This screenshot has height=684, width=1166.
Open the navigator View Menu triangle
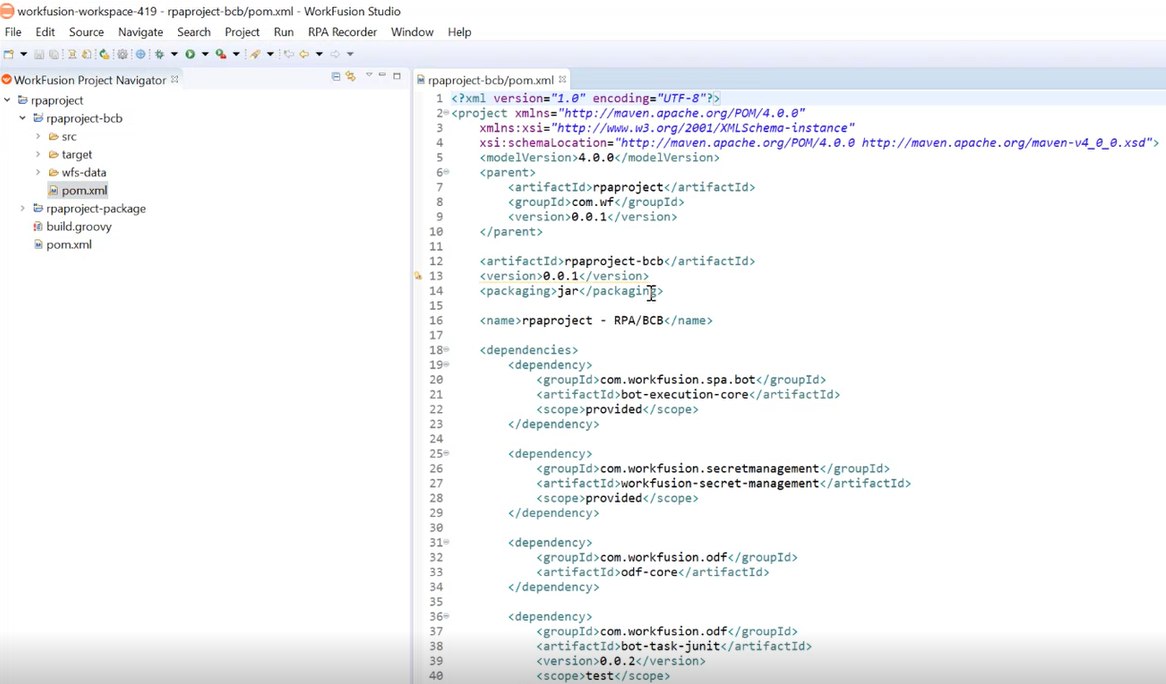(369, 75)
